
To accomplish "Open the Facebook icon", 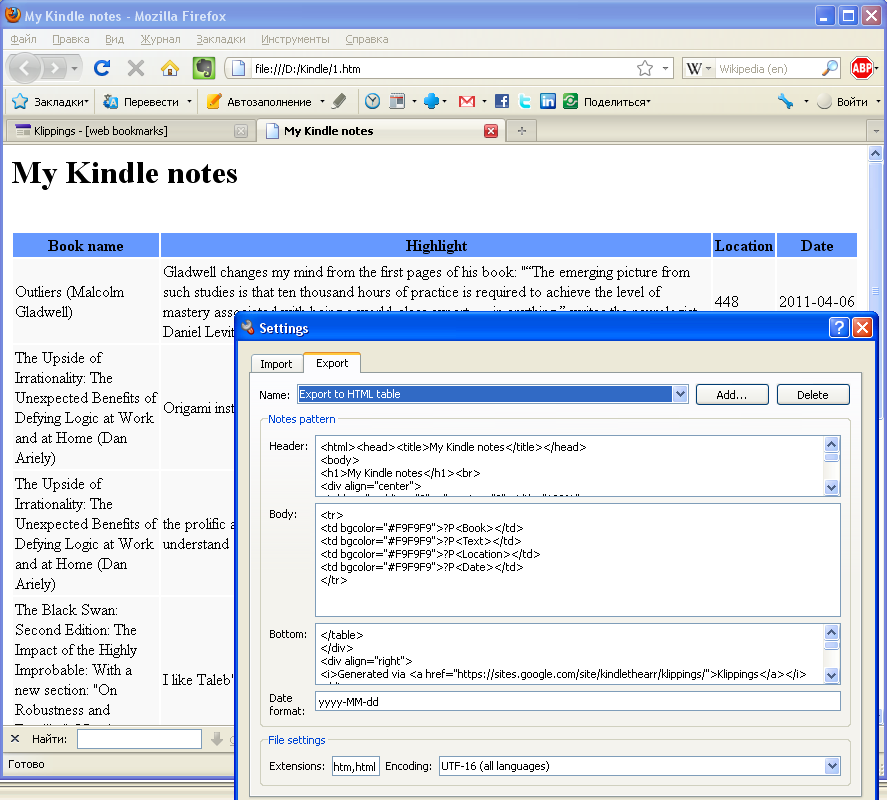I will point(501,101).
